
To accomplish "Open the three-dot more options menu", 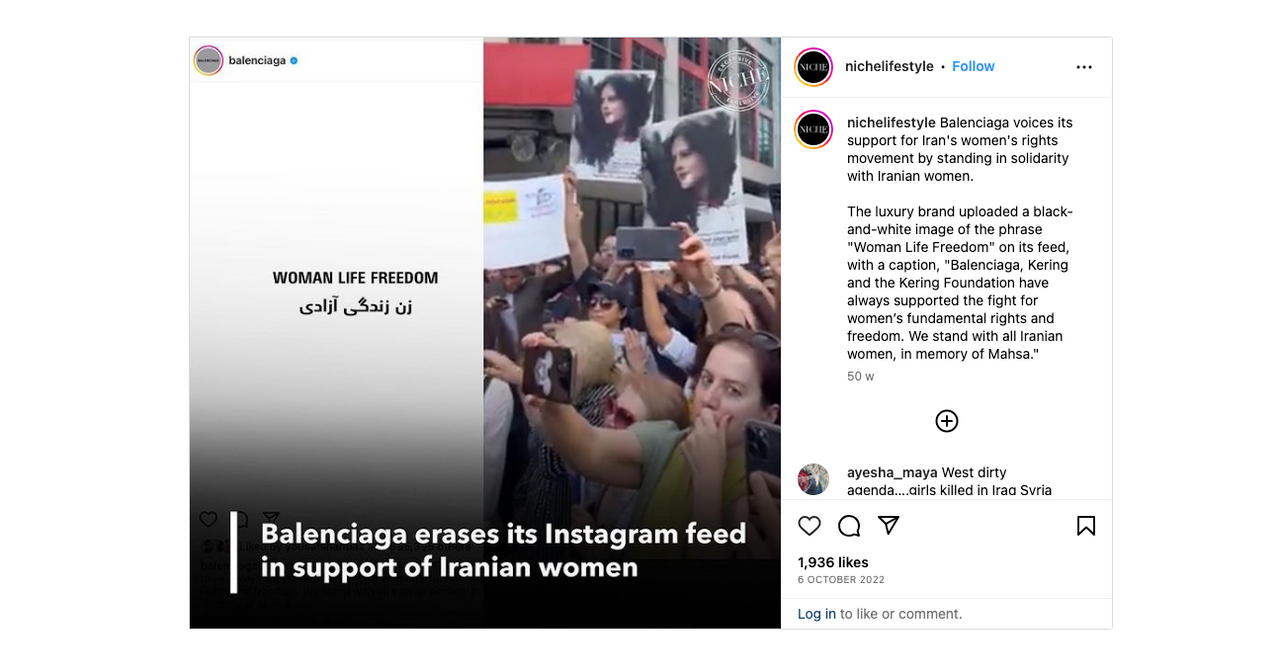I will [1084, 67].
